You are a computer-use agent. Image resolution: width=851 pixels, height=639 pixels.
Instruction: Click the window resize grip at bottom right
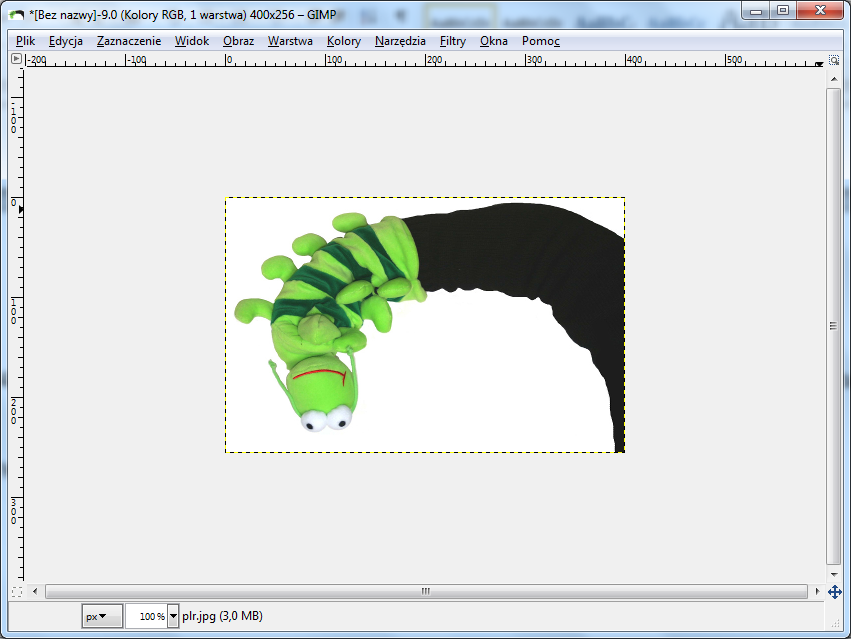(x=836, y=624)
